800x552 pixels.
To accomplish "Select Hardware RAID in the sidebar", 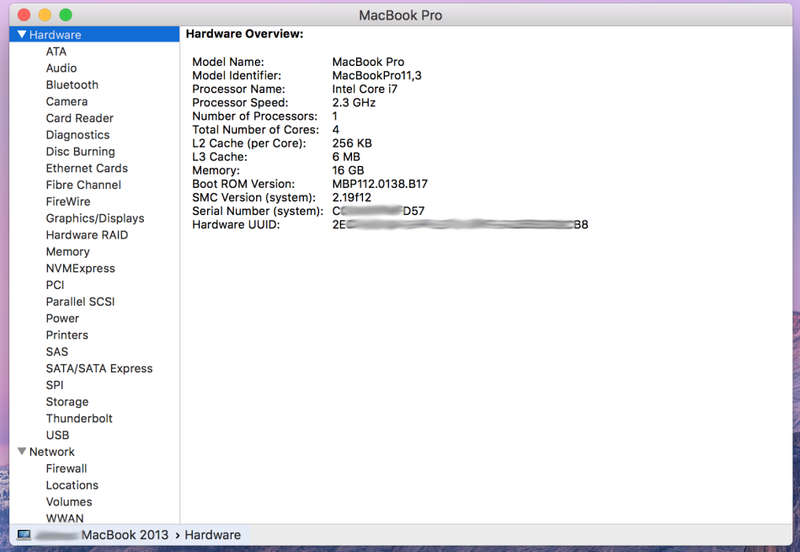I will tap(87, 235).
